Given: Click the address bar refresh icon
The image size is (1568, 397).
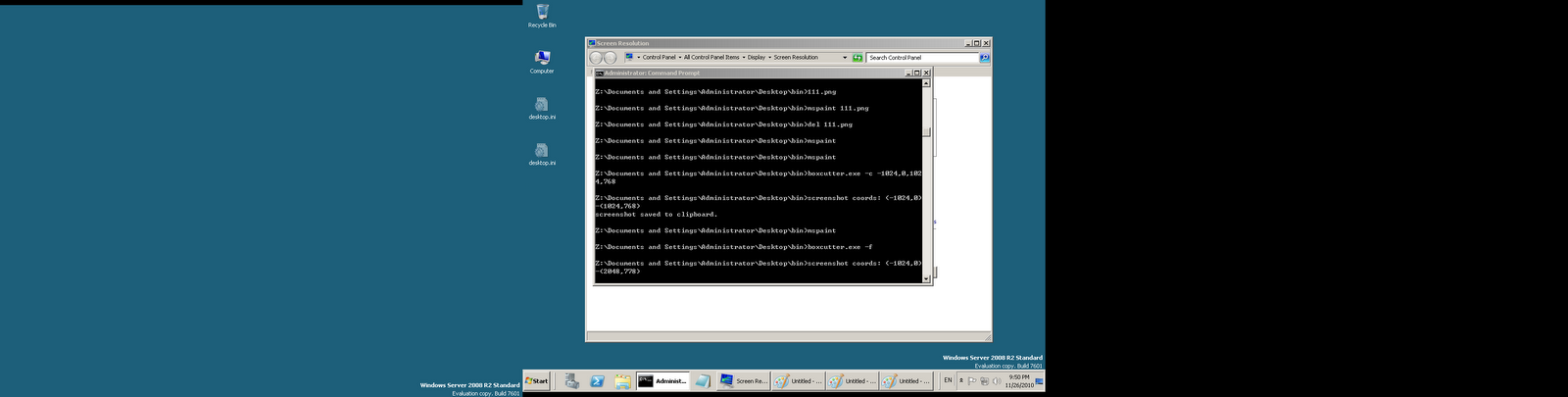Looking at the screenshot, I should pyautogui.click(x=857, y=58).
